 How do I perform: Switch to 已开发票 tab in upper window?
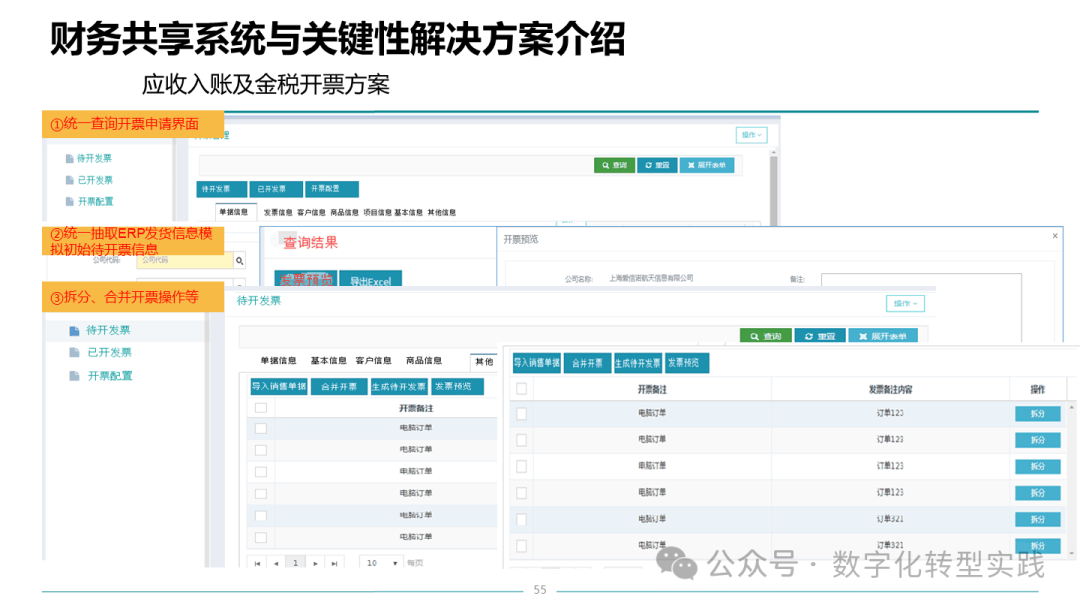click(x=276, y=189)
